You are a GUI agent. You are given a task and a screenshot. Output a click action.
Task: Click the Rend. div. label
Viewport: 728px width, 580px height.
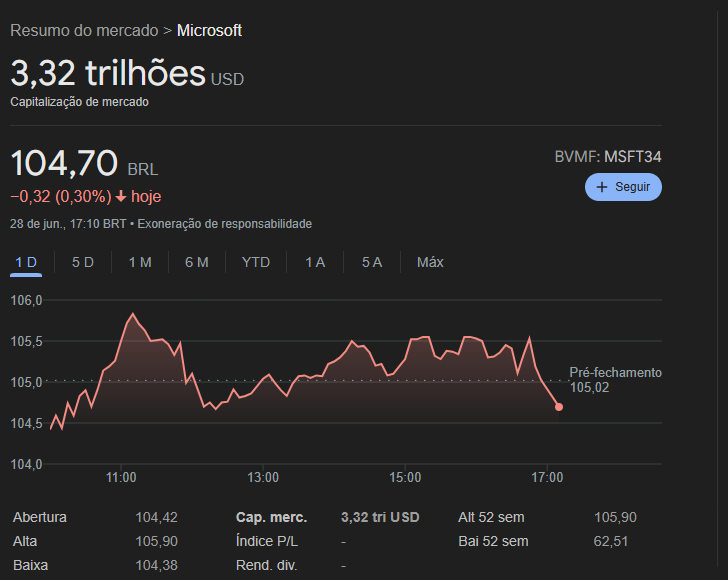[266, 566]
